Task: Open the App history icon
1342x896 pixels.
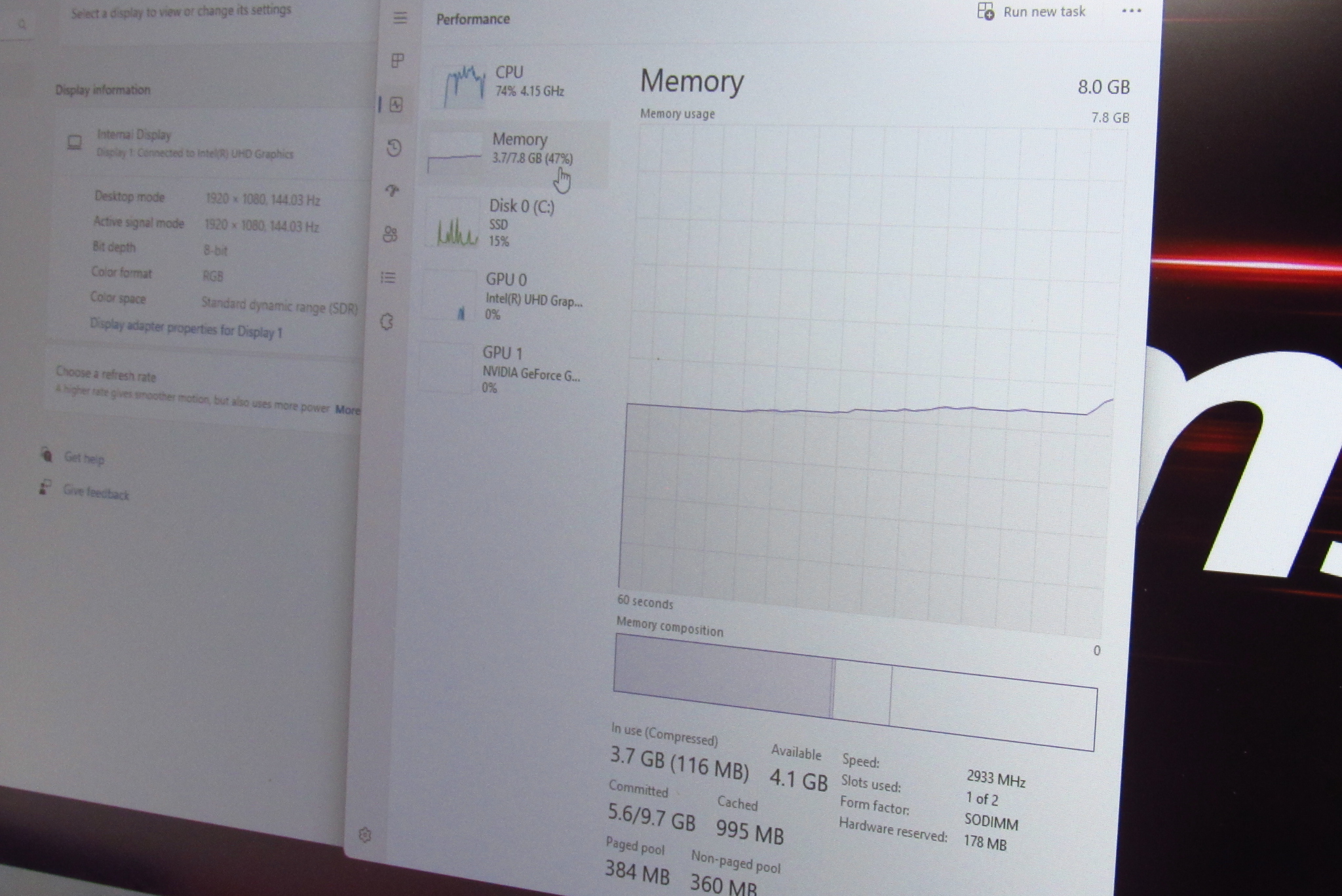Action: (394, 148)
